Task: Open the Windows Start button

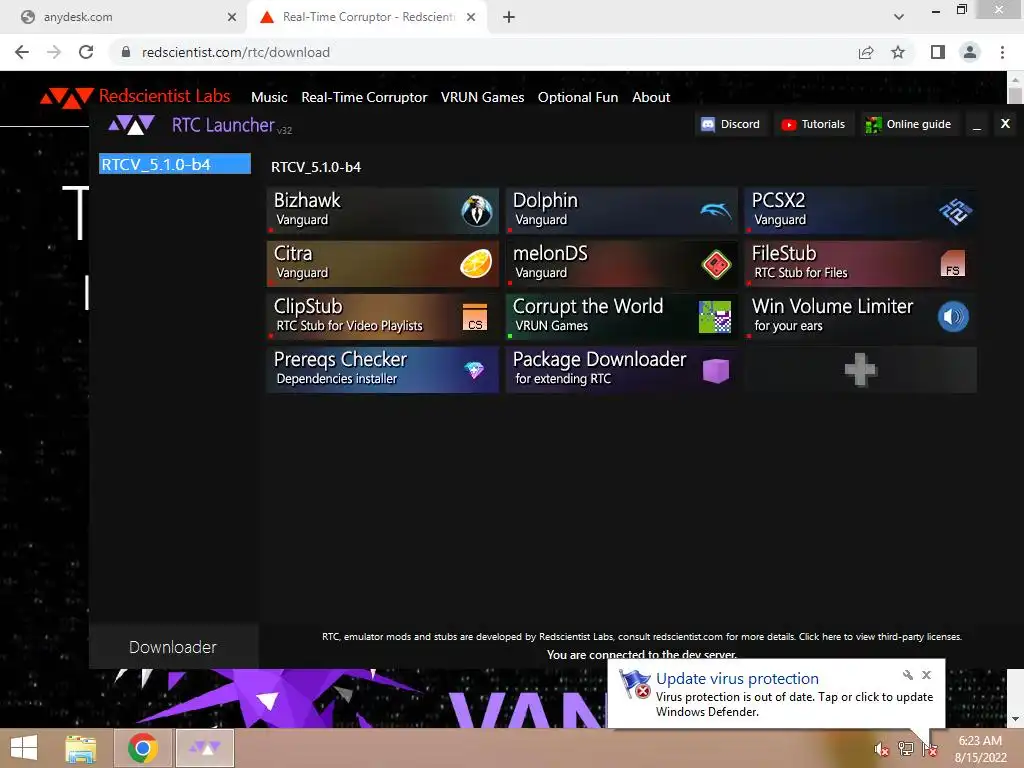Action: [24, 748]
